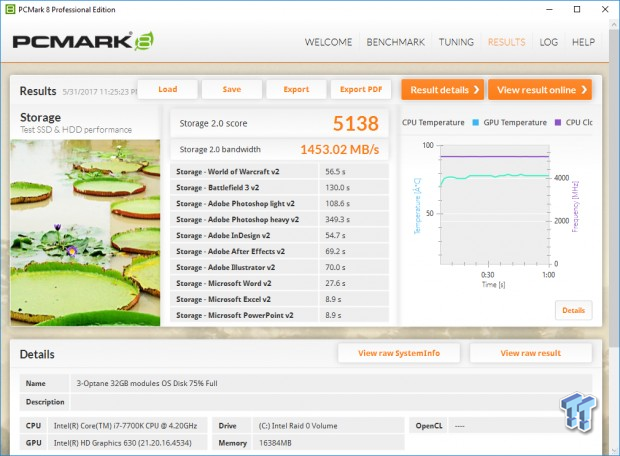Click View raw result

pos(531,353)
